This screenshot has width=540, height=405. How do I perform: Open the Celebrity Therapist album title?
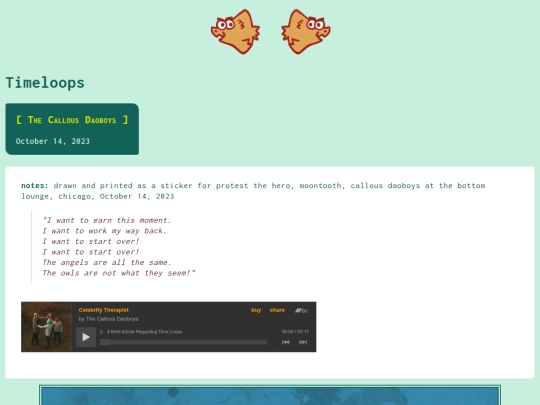tap(104, 310)
